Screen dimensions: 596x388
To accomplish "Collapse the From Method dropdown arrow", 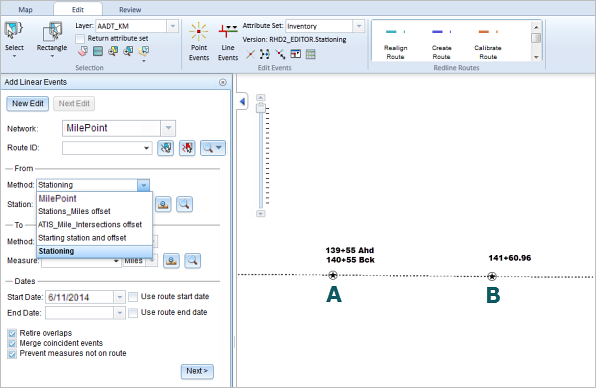I will point(143,185).
